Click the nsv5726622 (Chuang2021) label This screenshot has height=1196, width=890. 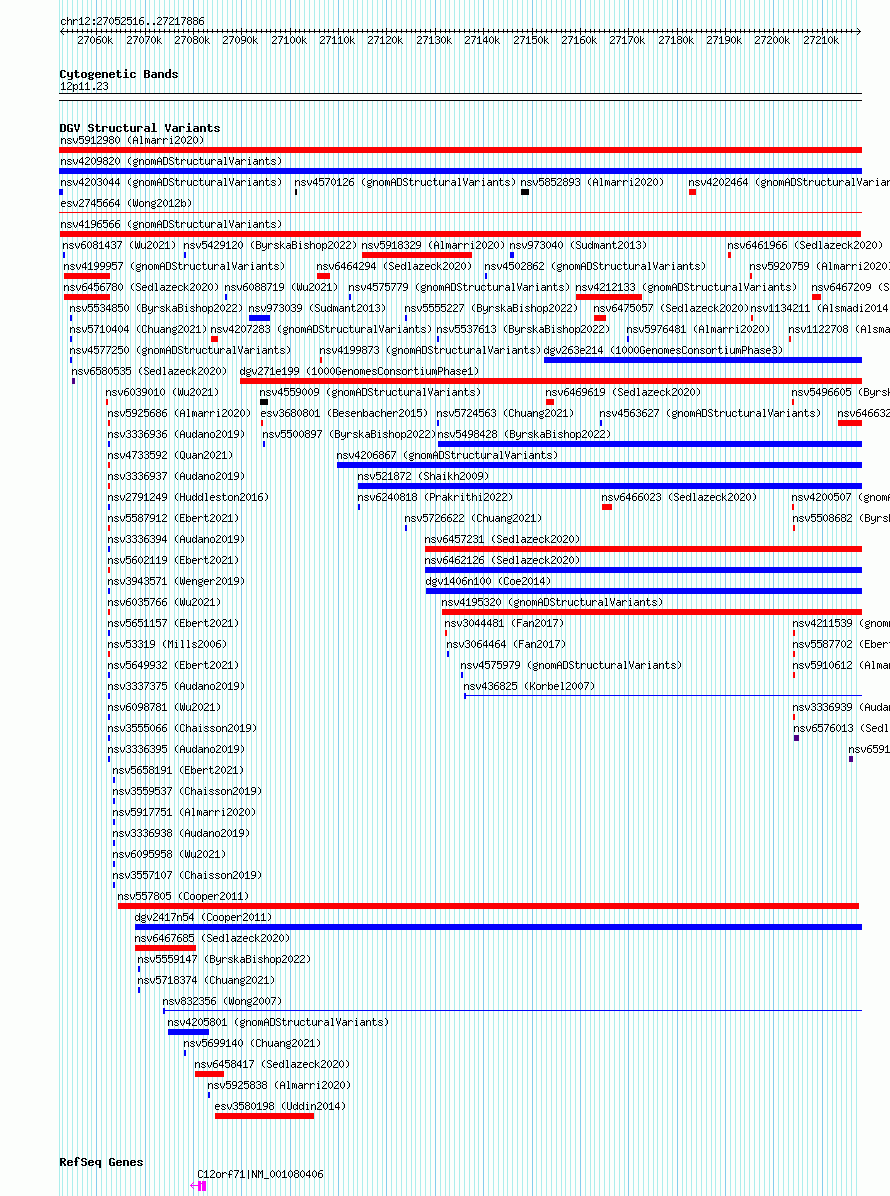coord(473,518)
